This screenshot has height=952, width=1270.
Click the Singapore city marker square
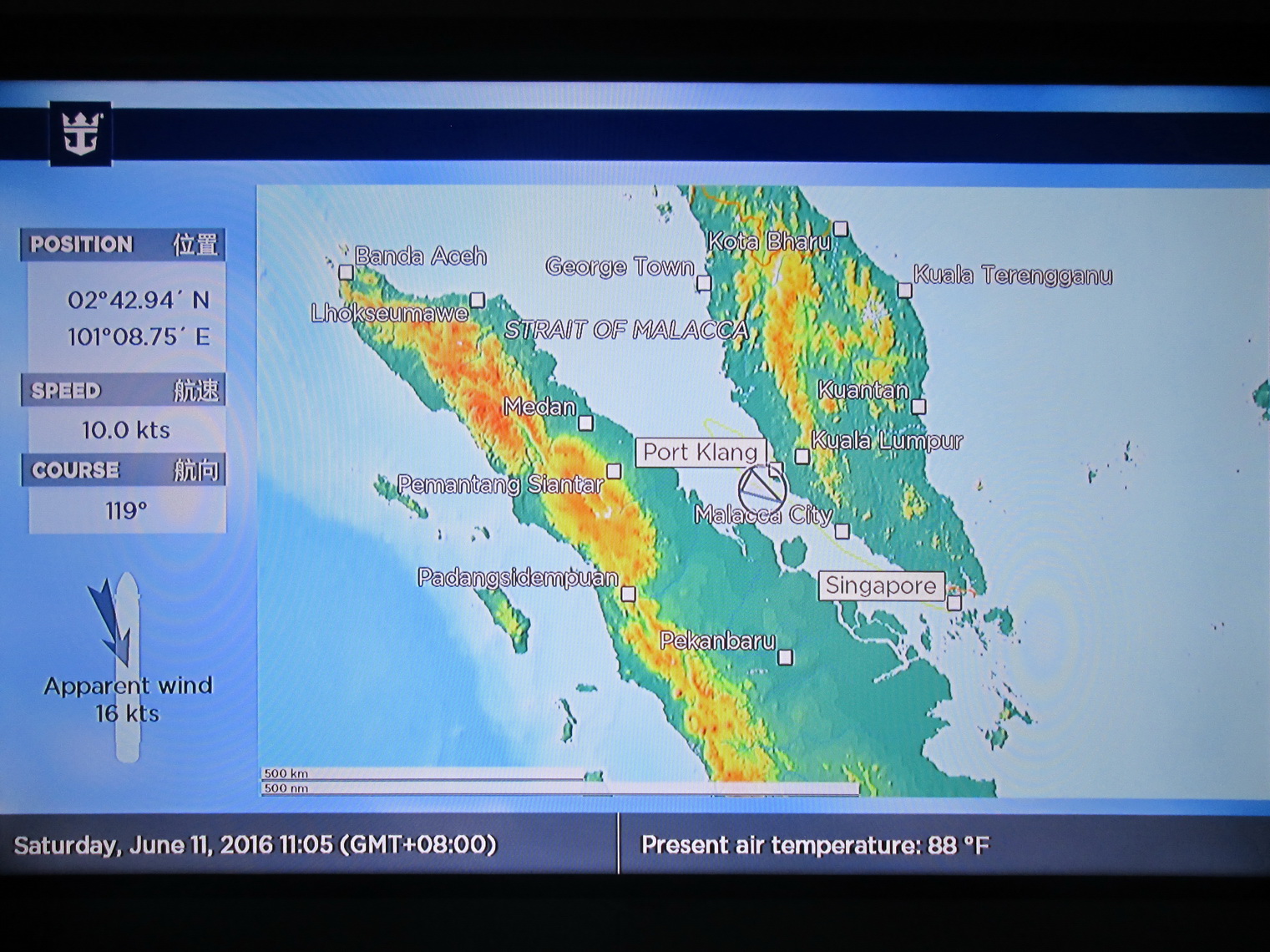[954, 602]
